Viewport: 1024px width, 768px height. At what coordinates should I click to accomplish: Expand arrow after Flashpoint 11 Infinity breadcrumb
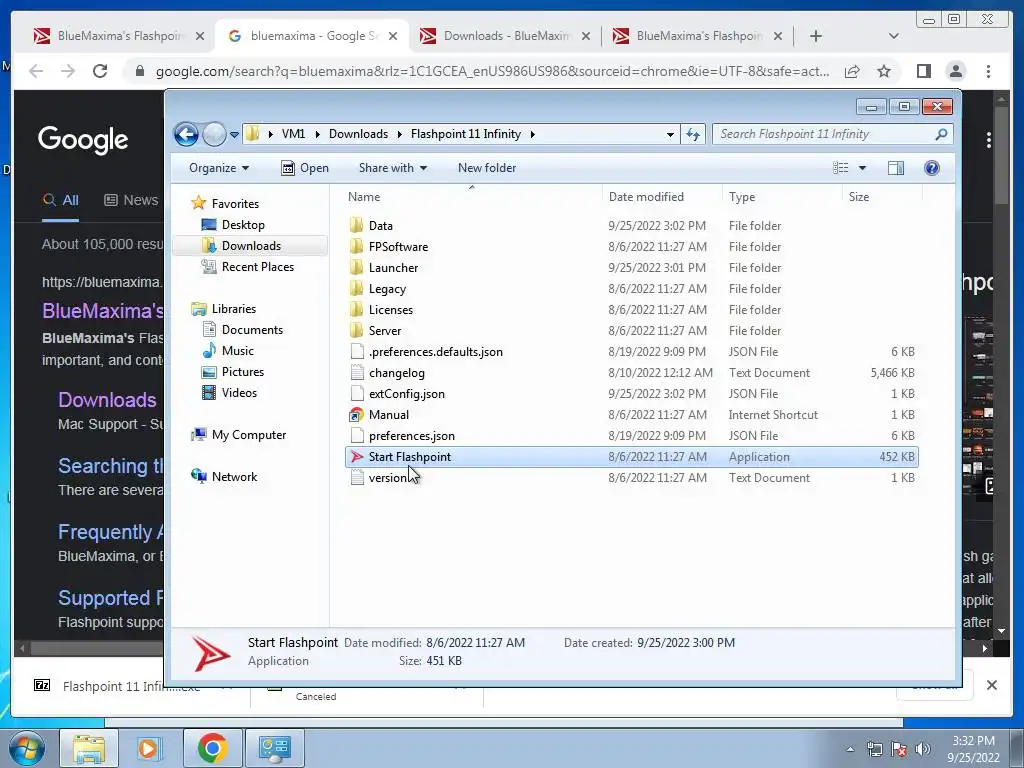533,135
